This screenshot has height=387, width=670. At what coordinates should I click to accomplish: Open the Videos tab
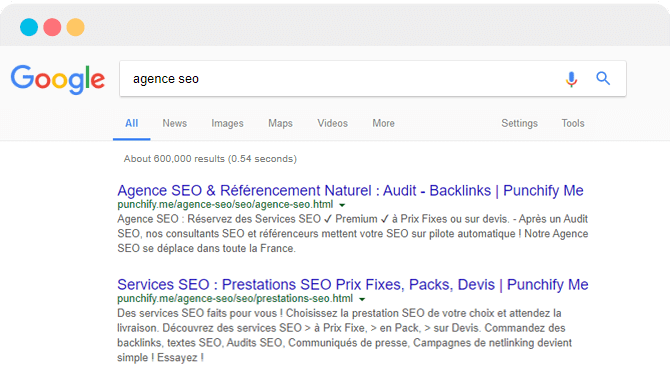coord(332,123)
